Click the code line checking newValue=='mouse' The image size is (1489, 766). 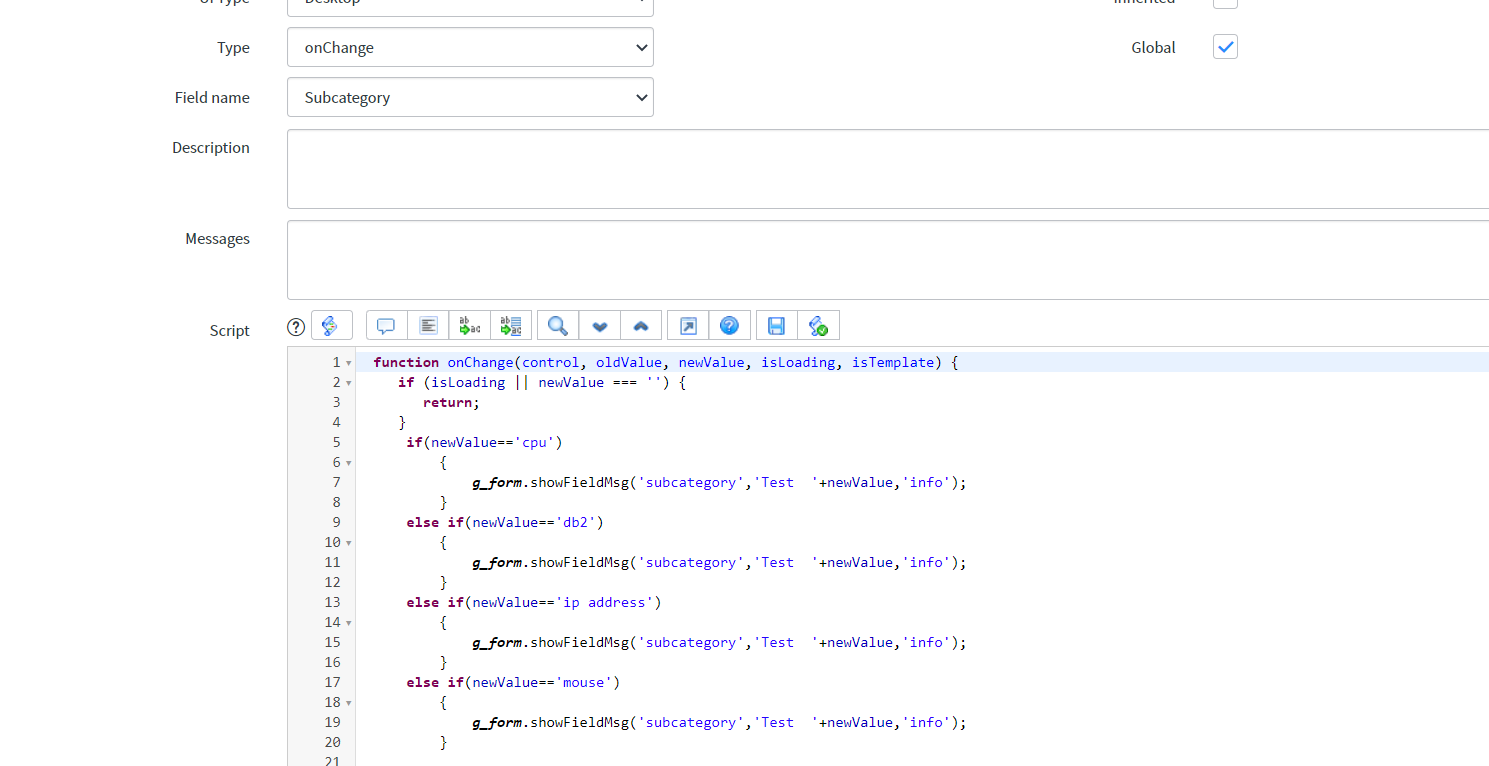point(513,682)
